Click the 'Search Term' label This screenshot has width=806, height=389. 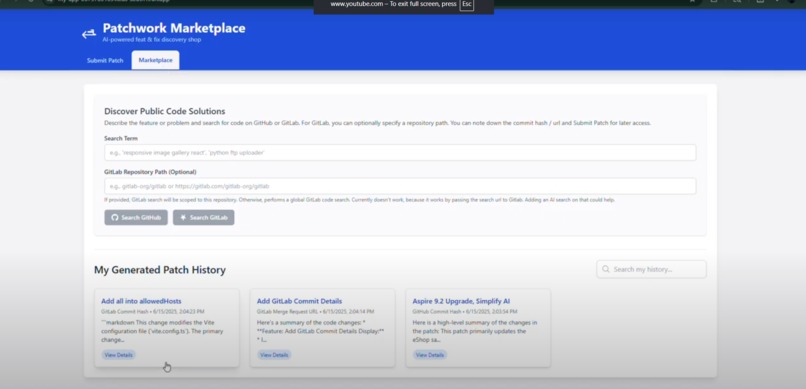(x=121, y=138)
